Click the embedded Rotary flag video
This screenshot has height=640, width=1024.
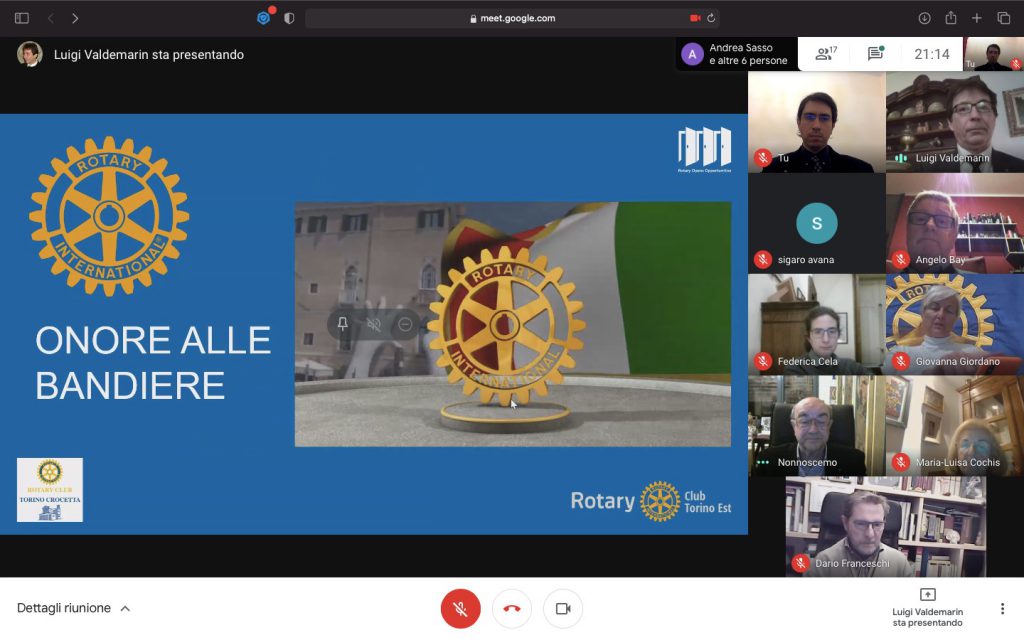pyautogui.click(x=513, y=325)
